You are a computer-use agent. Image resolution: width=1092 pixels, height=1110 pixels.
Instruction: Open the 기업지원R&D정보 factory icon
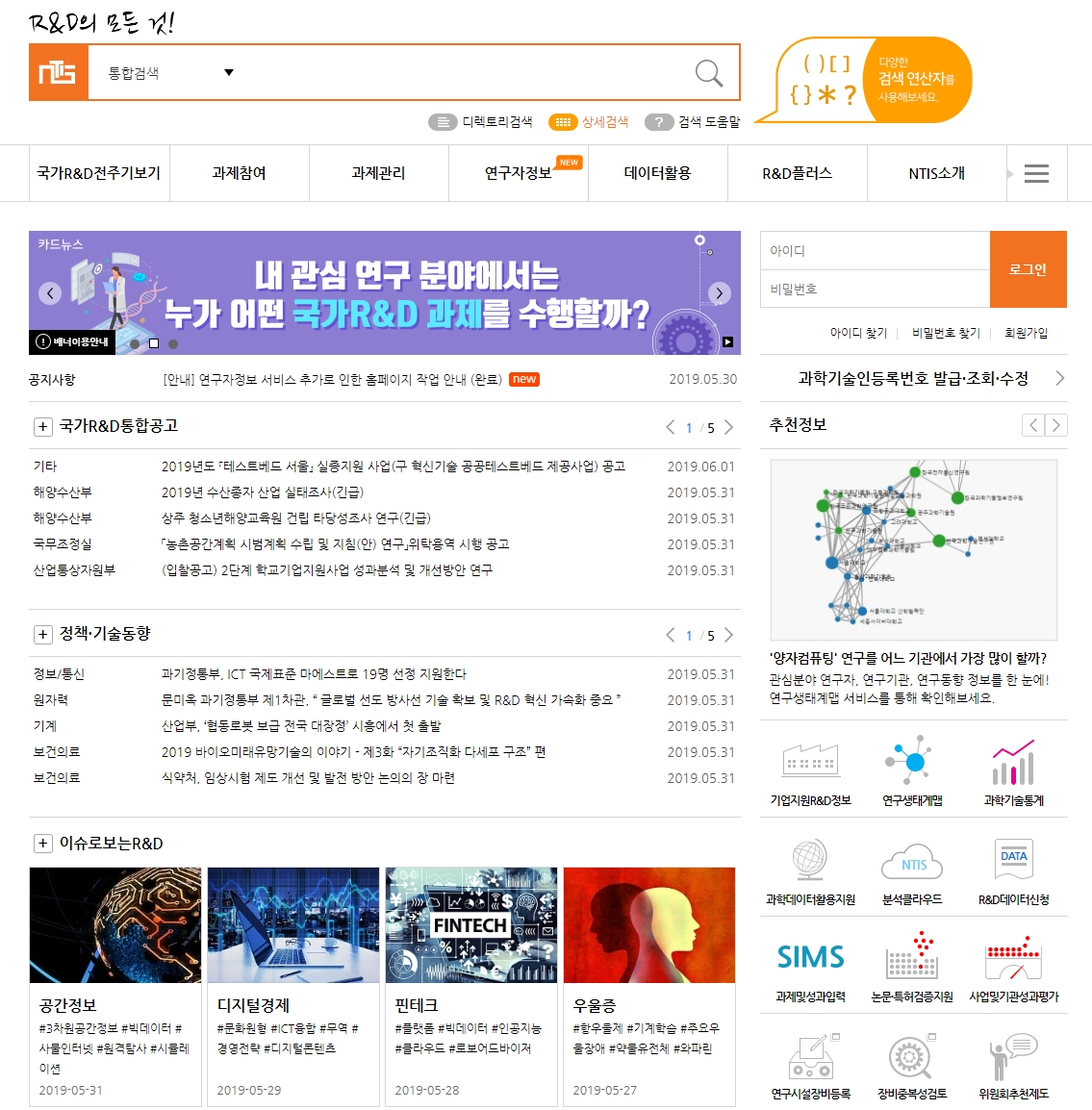810,765
